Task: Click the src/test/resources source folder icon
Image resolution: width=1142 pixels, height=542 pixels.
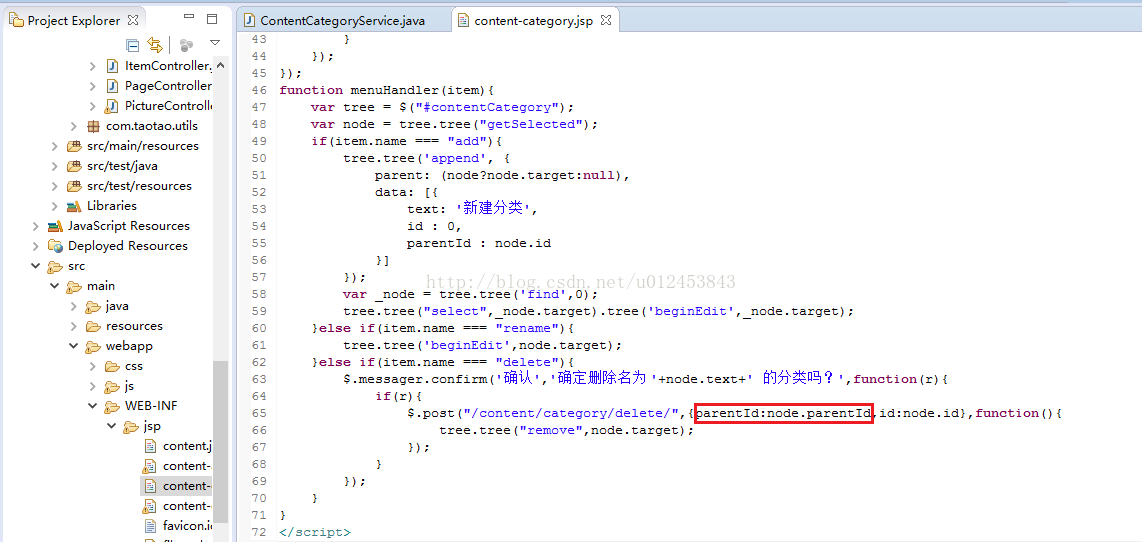Action: pos(74,186)
